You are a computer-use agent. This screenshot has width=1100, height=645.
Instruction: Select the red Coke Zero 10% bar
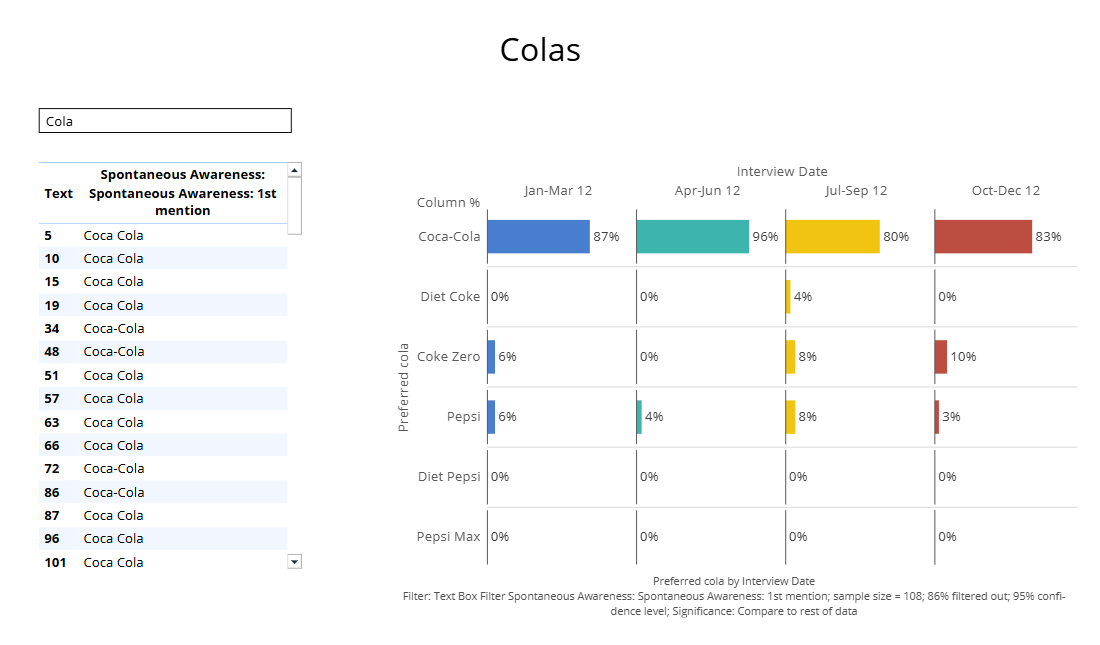941,357
